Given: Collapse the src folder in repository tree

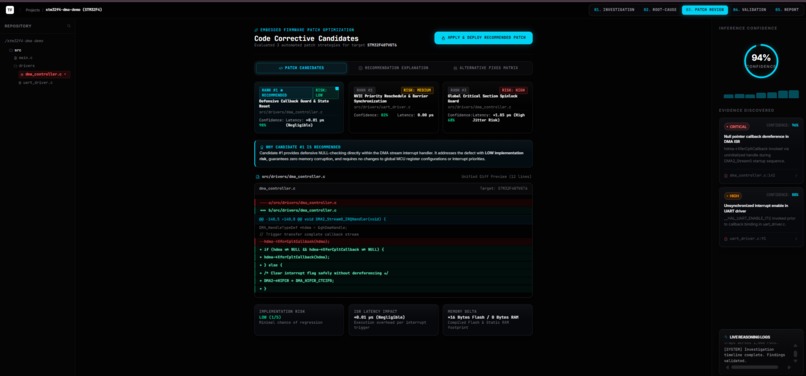Looking at the screenshot, I should pos(15,50).
